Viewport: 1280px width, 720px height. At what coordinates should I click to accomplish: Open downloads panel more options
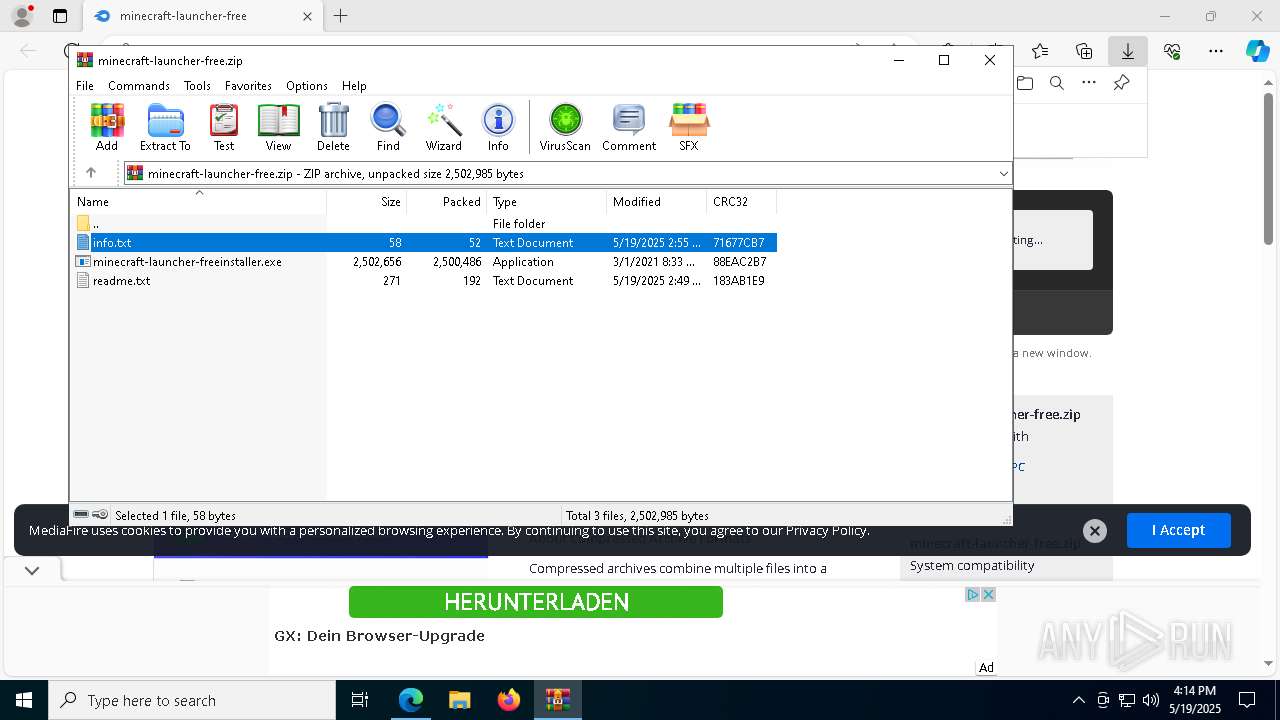click(1089, 83)
